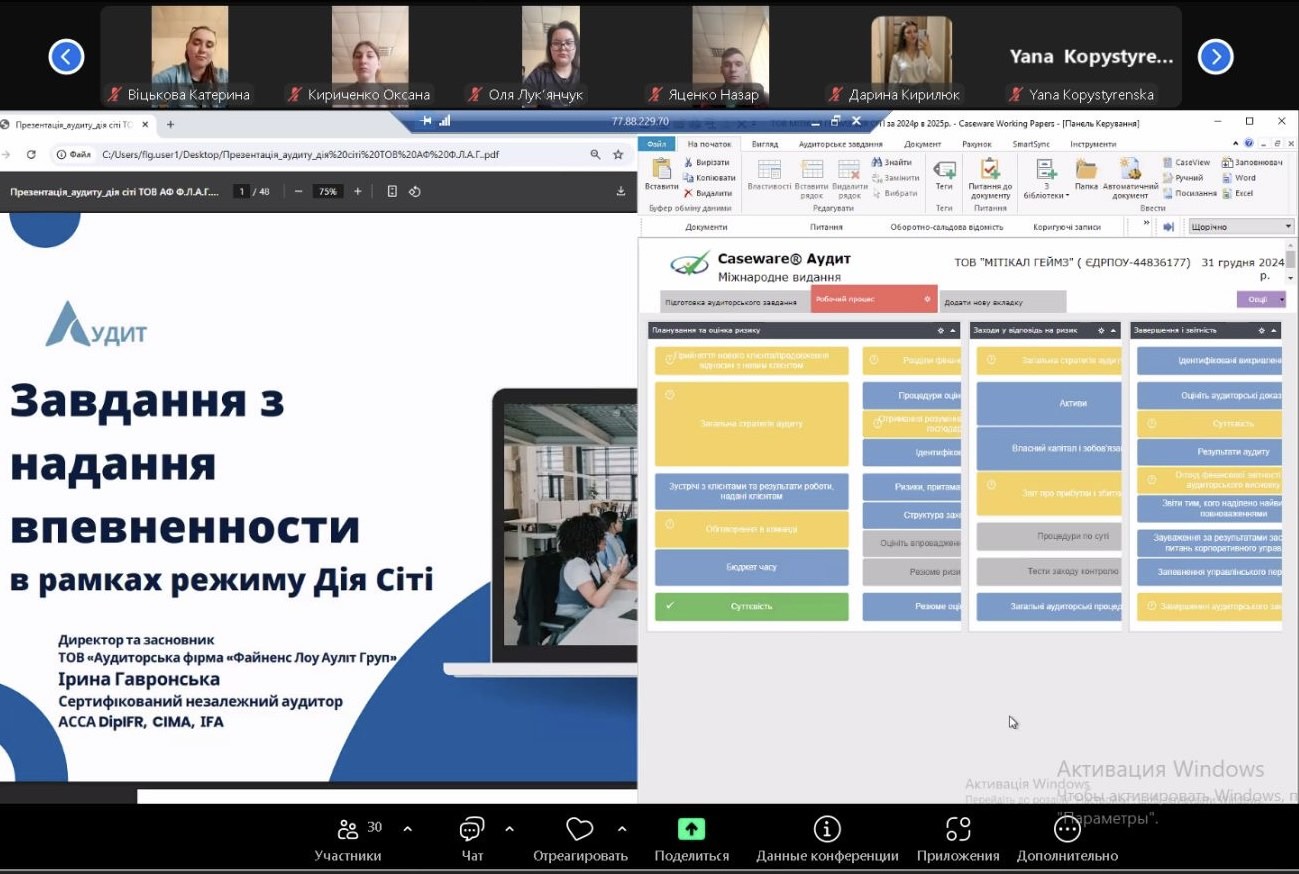Click the Папка folder icon
1299x874 pixels.
click(x=1086, y=169)
